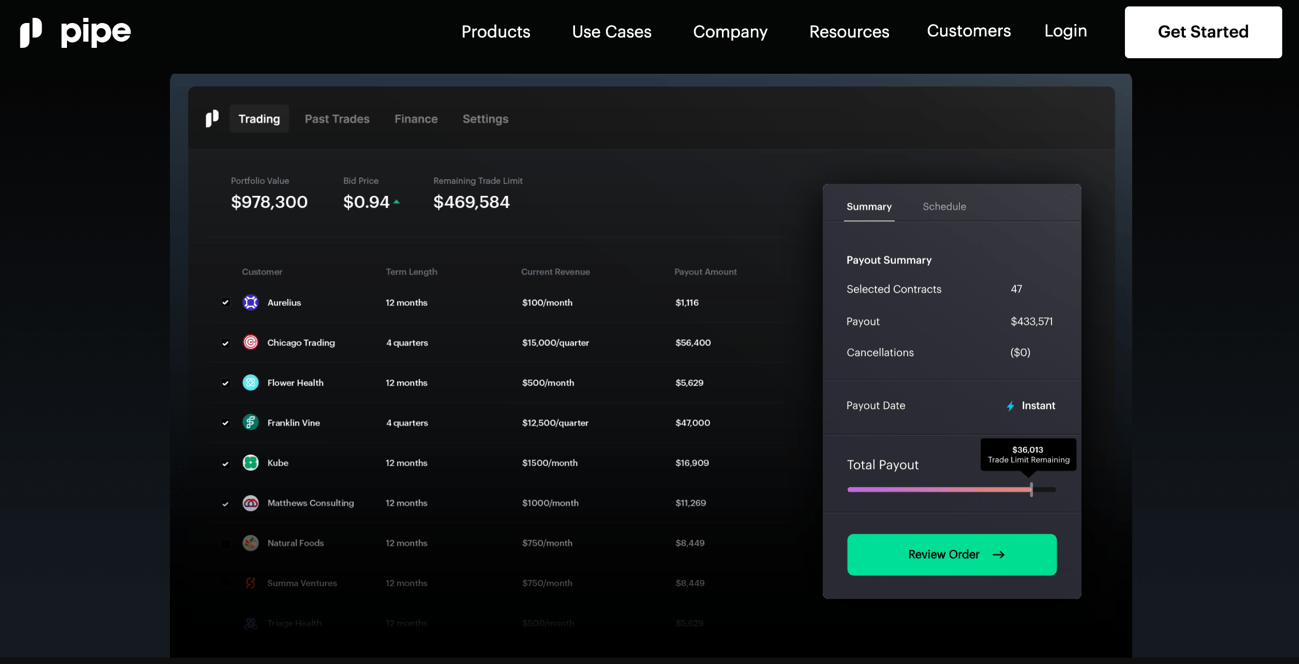Click the Chicago Trading company icon
Viewport: 1299px width, 664px height.
[x=251, y=343]
